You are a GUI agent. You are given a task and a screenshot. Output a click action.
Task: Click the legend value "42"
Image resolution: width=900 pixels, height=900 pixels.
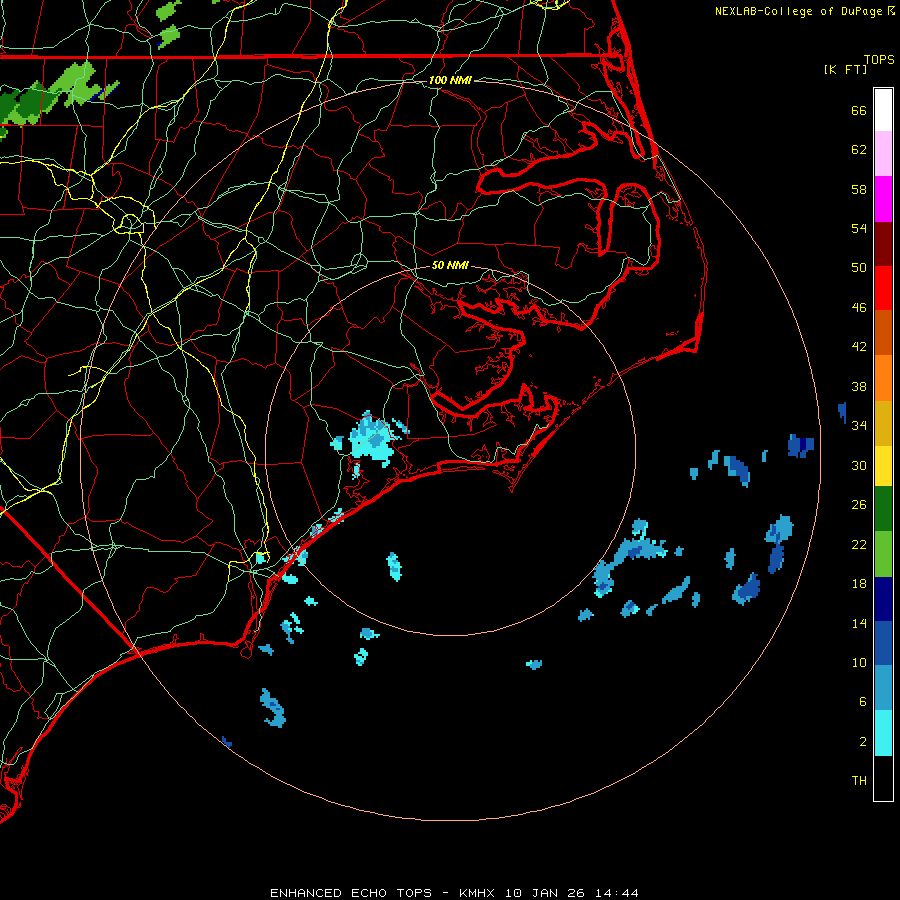click(859, 347)
